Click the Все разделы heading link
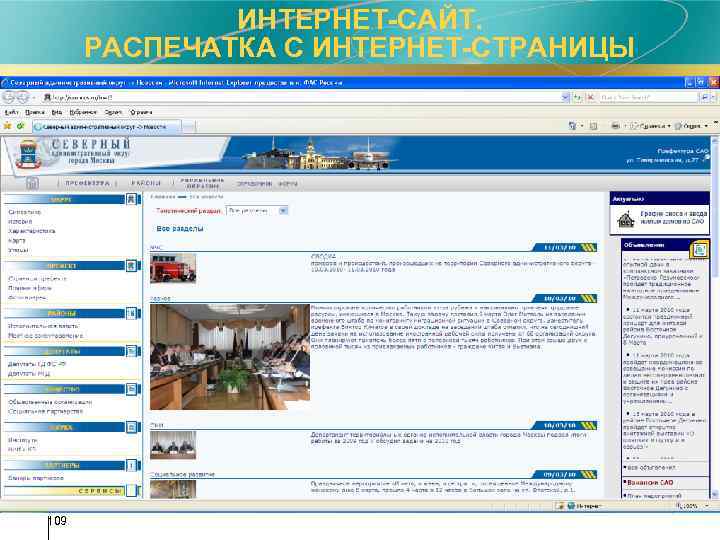Screen dimensions: 720x540 click(180, 229)
